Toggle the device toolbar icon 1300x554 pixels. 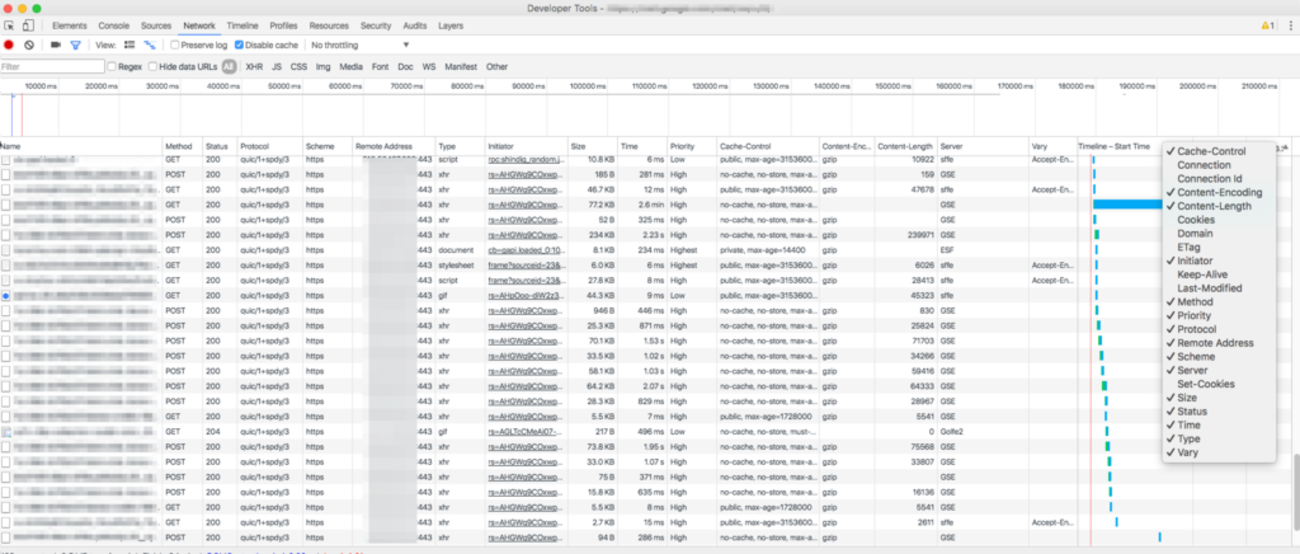coord(28,26)
